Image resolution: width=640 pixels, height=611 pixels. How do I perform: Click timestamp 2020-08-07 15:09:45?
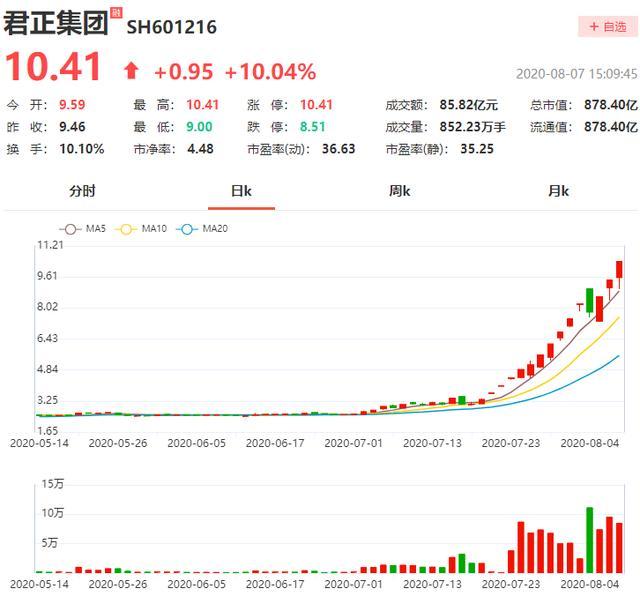pyautogui.click(x=576, y=74)
